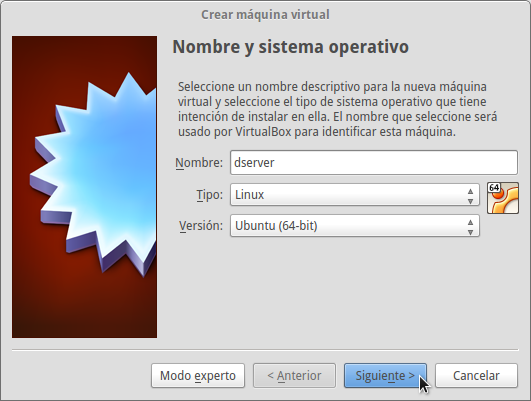531x401 pixels.
Task: Switch to Modo experto
Action: [x=198, y=376]
